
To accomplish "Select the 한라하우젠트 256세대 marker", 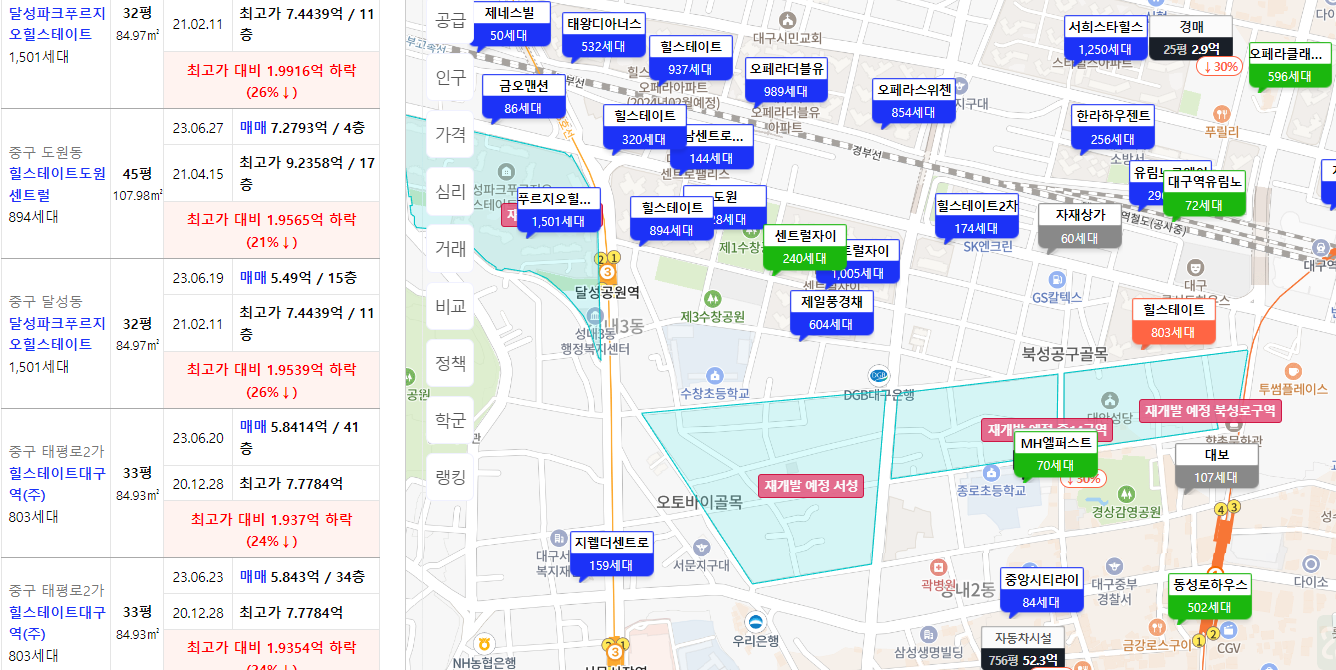I will (x=1113, y=128).
